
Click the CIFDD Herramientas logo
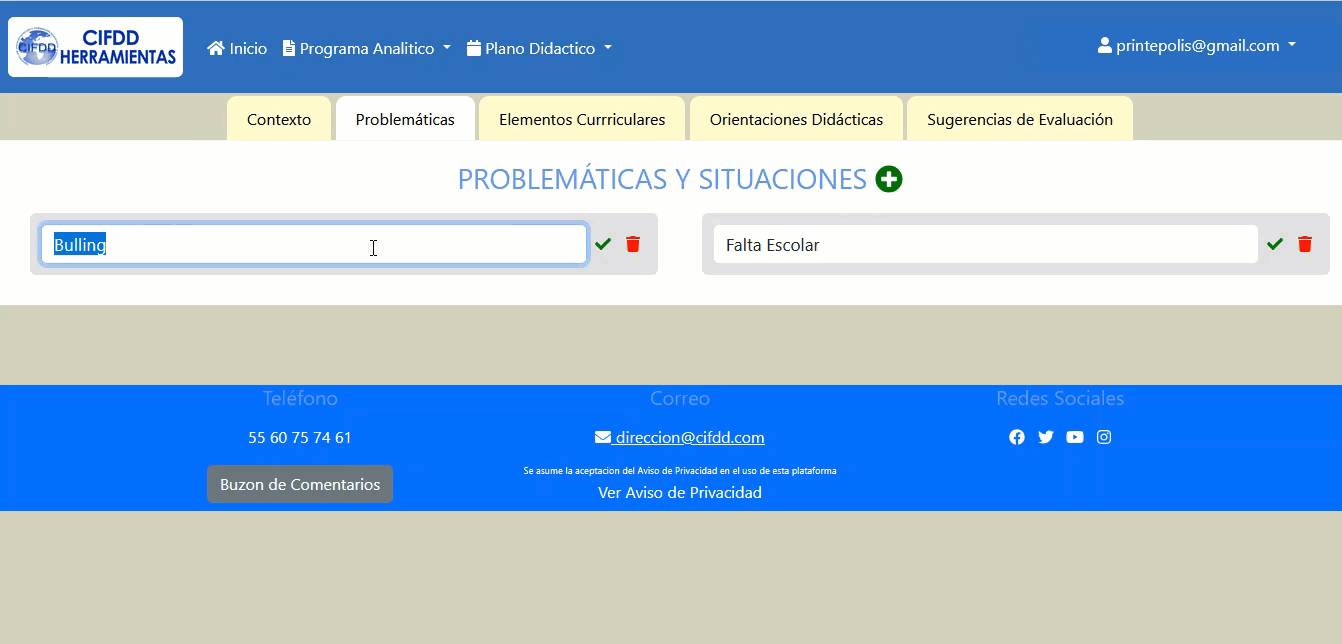[x=96, y=47]
